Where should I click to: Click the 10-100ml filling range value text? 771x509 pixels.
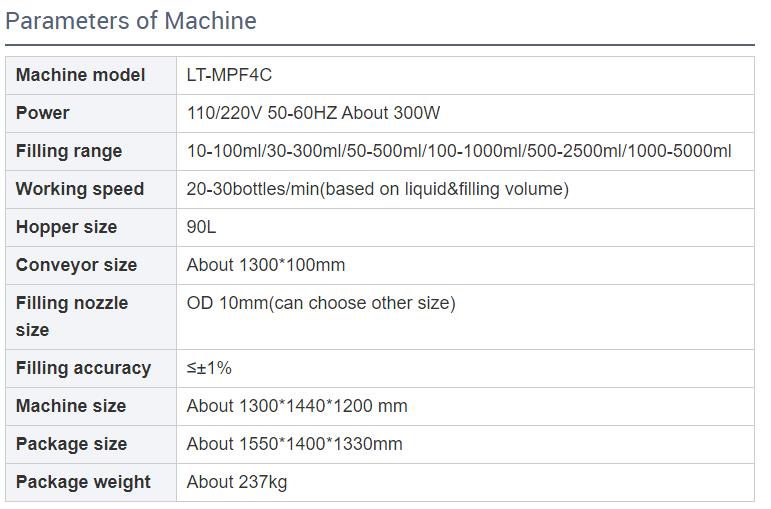pos(459,151)
